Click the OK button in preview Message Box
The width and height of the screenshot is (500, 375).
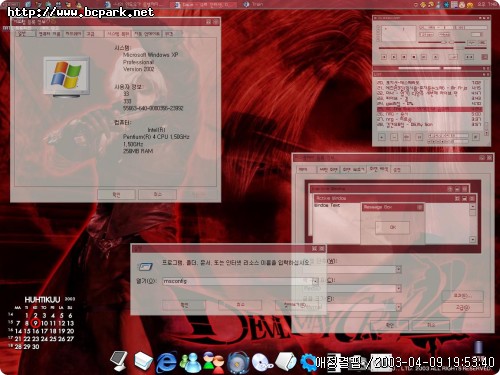[393, 227]
